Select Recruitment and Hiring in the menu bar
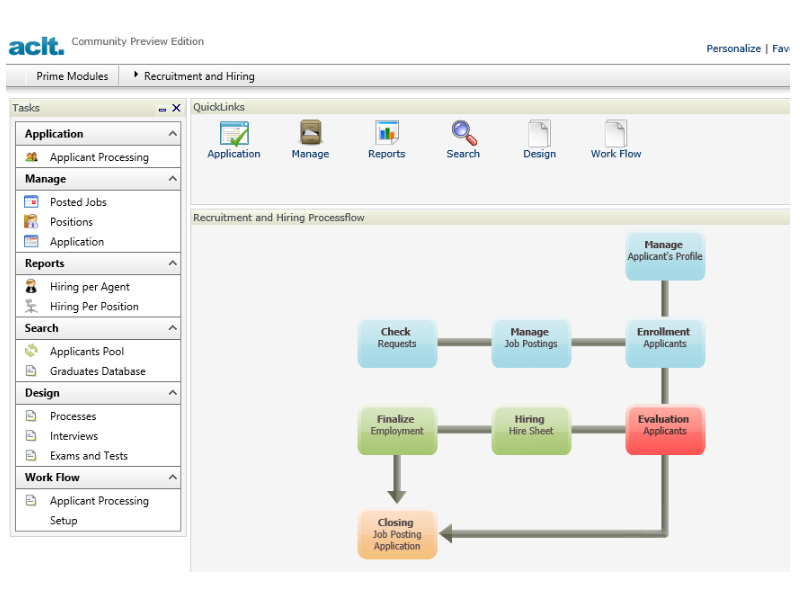The width and height of the screenshot is (800, 600). tap(199, 76)
